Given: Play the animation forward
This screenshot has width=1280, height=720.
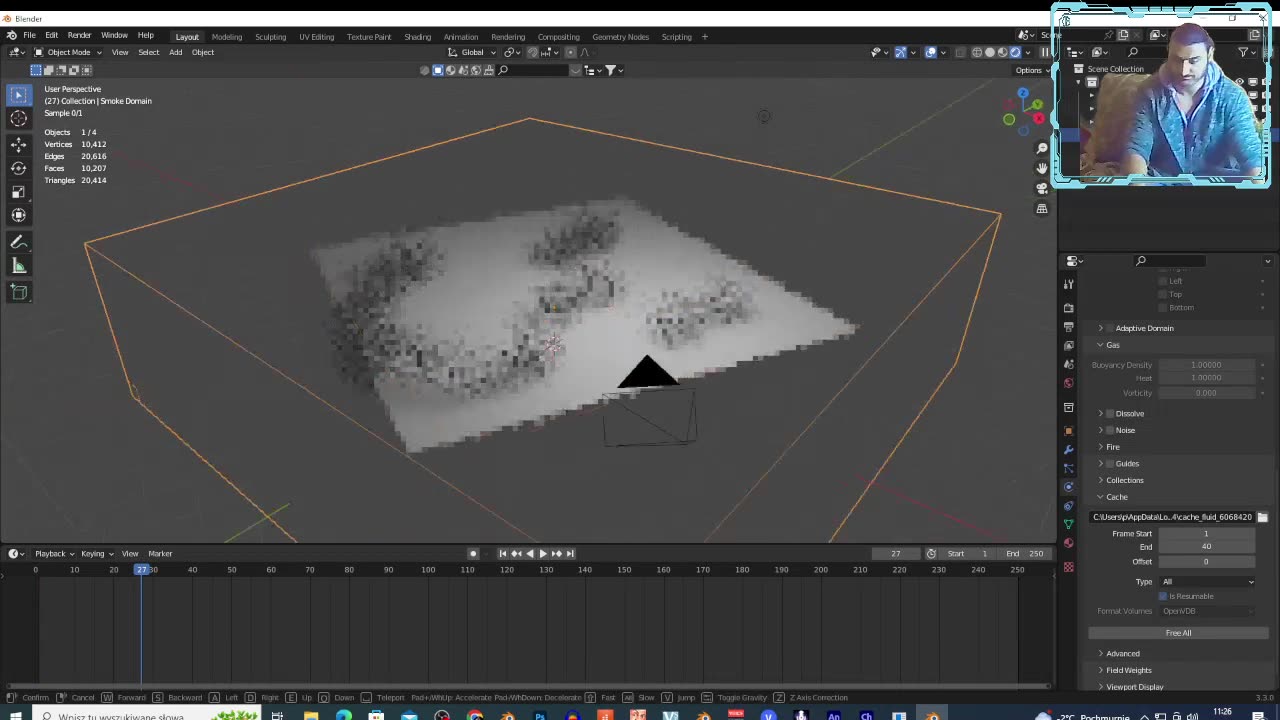Looking at the screenshot, I should tap(542, 553).
